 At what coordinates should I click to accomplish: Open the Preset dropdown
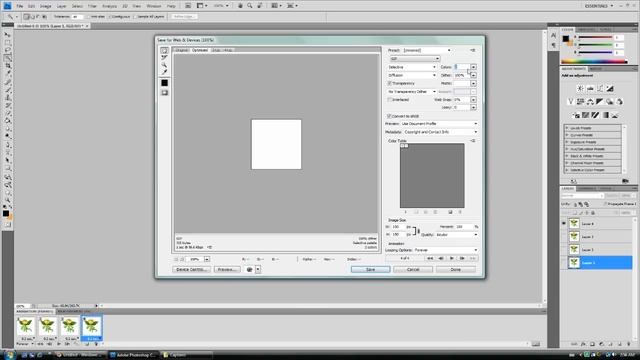427,50
